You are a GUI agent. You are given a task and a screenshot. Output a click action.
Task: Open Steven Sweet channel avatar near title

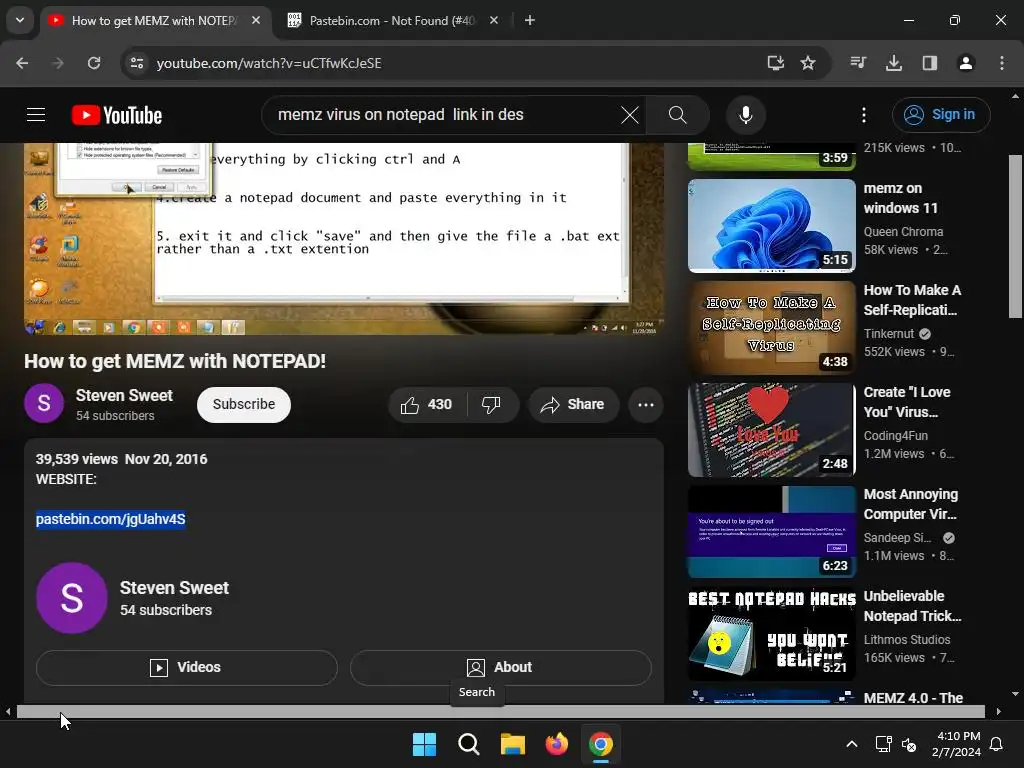coord(44,404)
